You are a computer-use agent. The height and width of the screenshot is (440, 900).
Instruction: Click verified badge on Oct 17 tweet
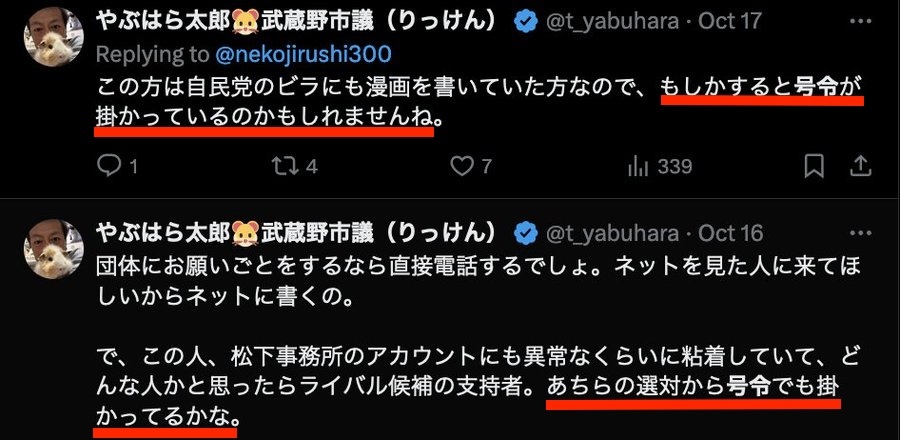click(526, 22)
